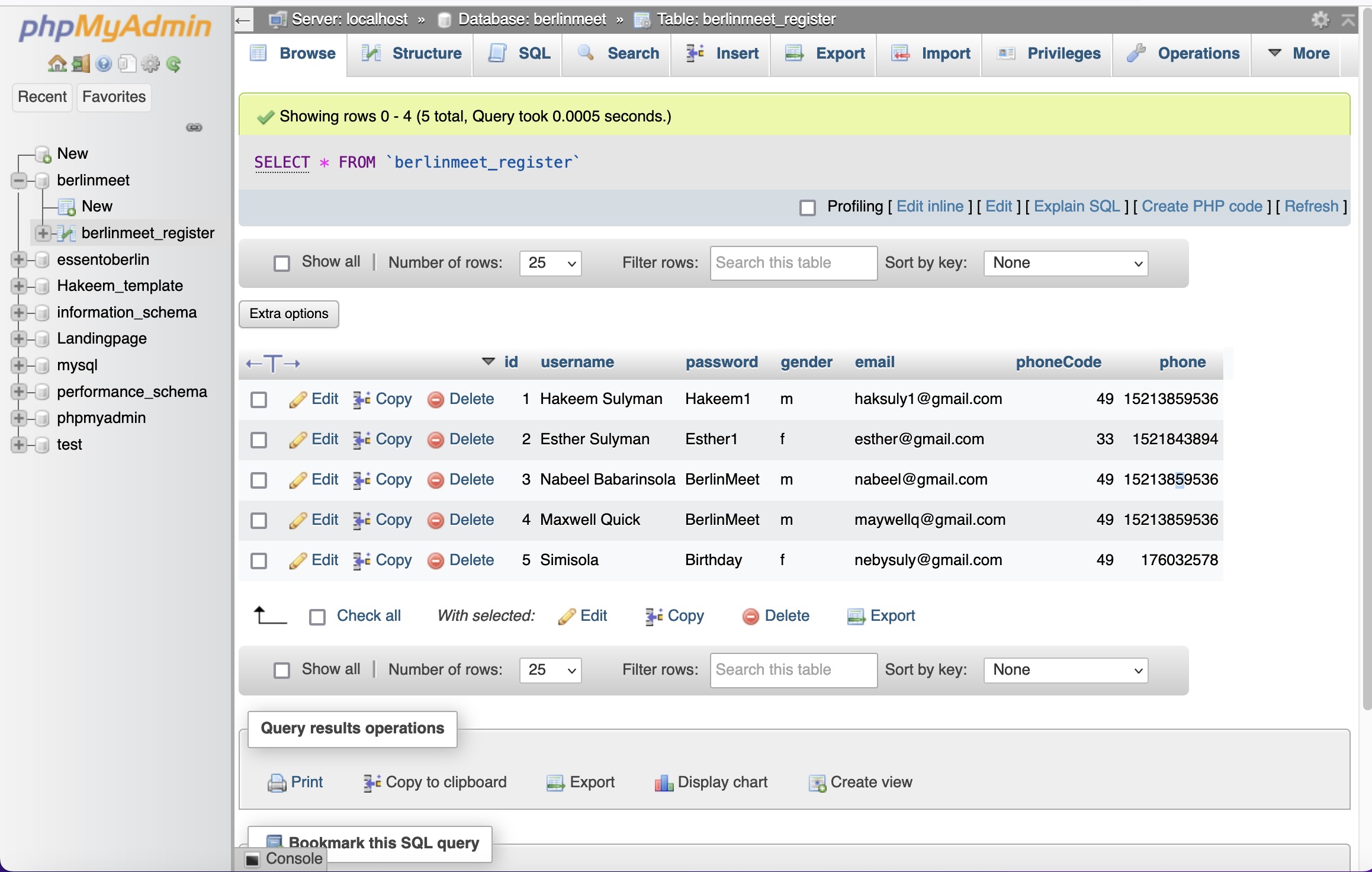This screenshot has height=872, width=1372.
Task: Click Delete icon for Simisola row
Action: click(435, 561)
